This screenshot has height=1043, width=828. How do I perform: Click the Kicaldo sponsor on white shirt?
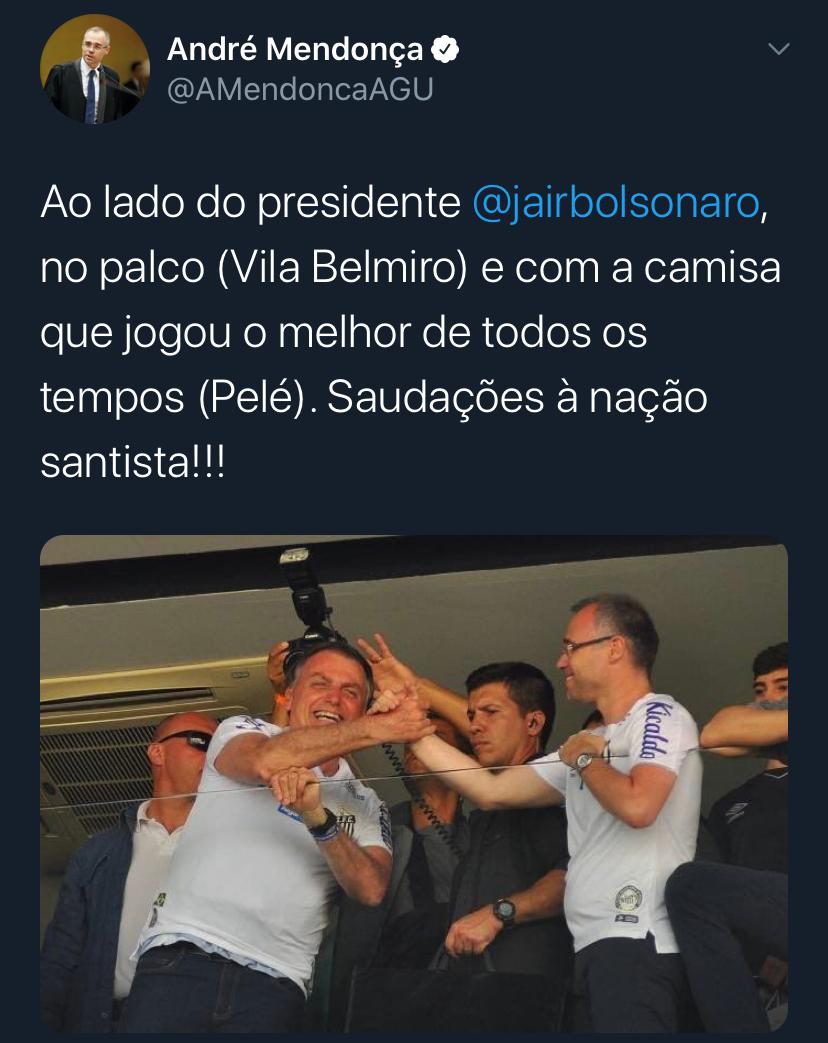click(656, 728)
